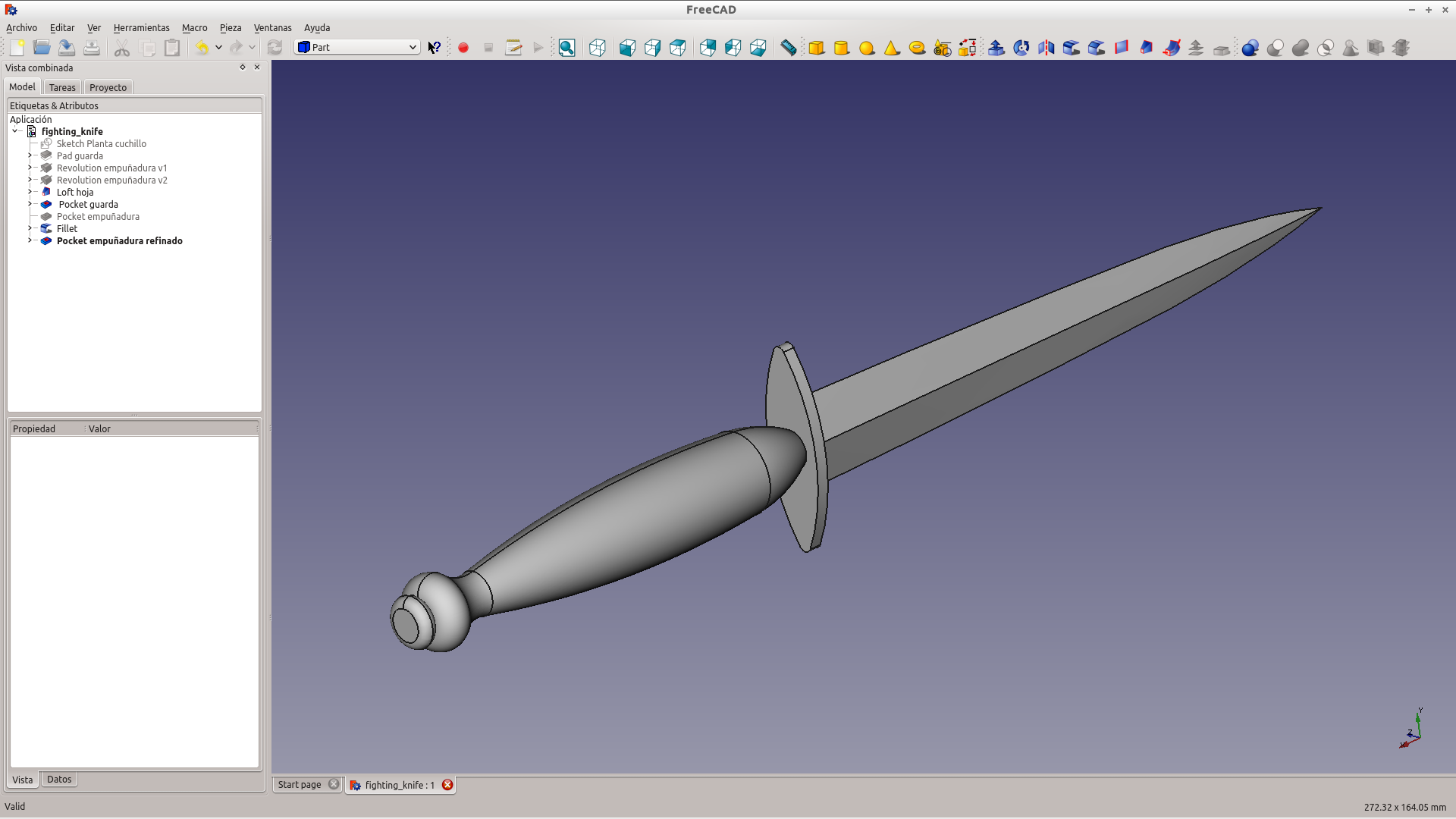Apply chamfer to selected edges
The width and height of the screenshot is (1456, 819).
1097,48
